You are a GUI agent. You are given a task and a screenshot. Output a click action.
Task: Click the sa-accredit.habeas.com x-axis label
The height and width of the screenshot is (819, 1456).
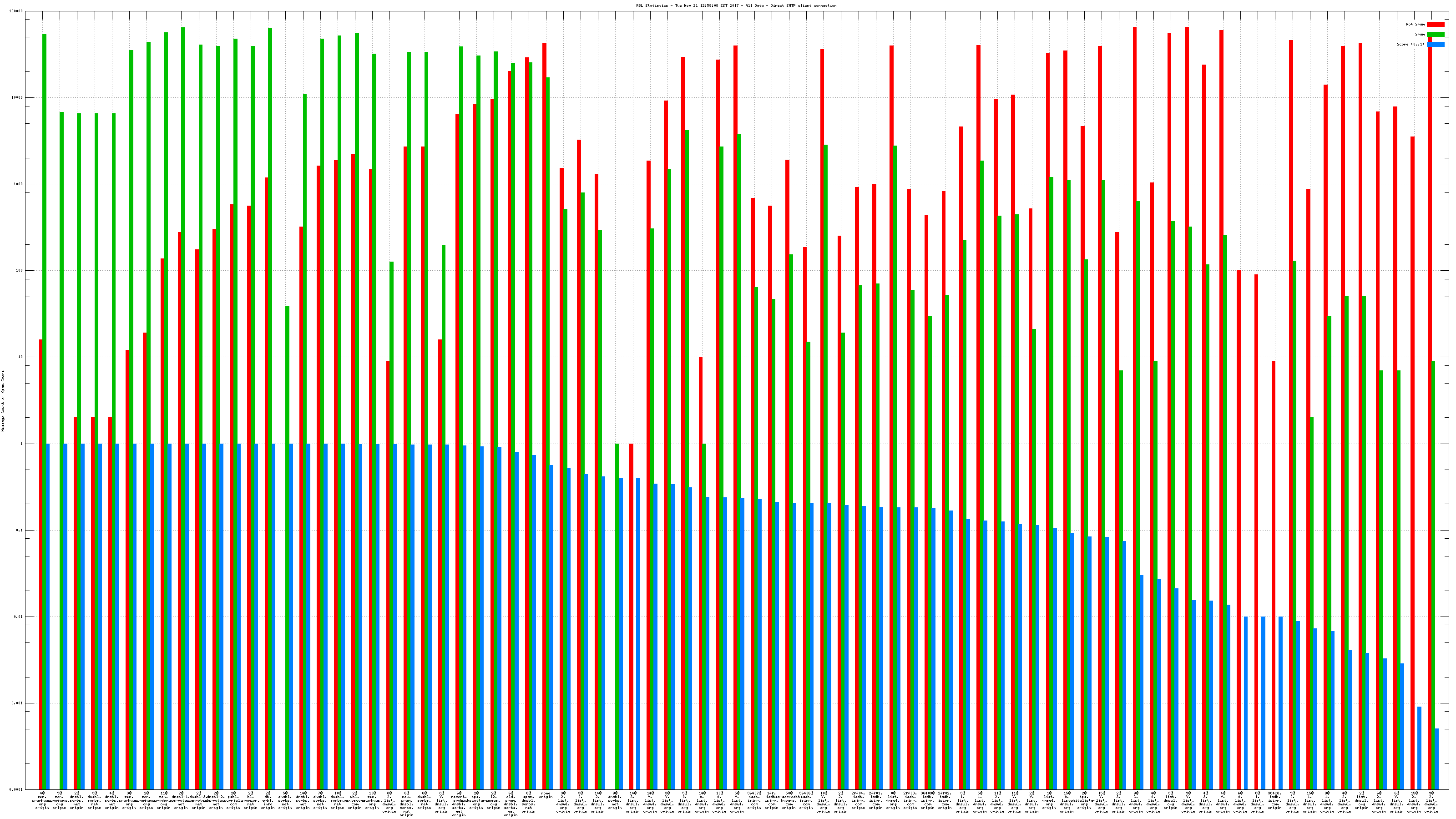(789, 800)
